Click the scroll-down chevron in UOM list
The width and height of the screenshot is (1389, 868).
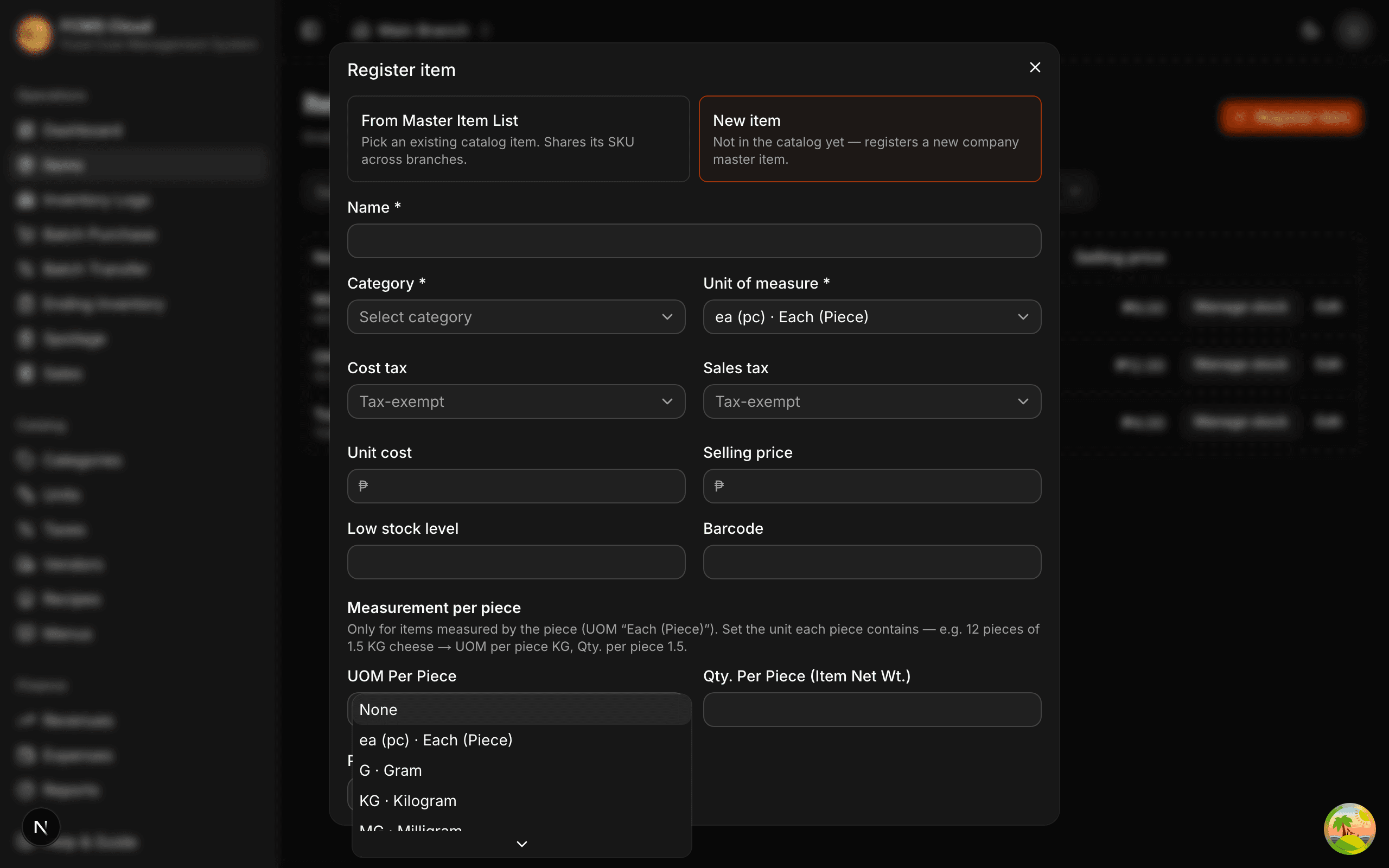[x=521, y=844]
